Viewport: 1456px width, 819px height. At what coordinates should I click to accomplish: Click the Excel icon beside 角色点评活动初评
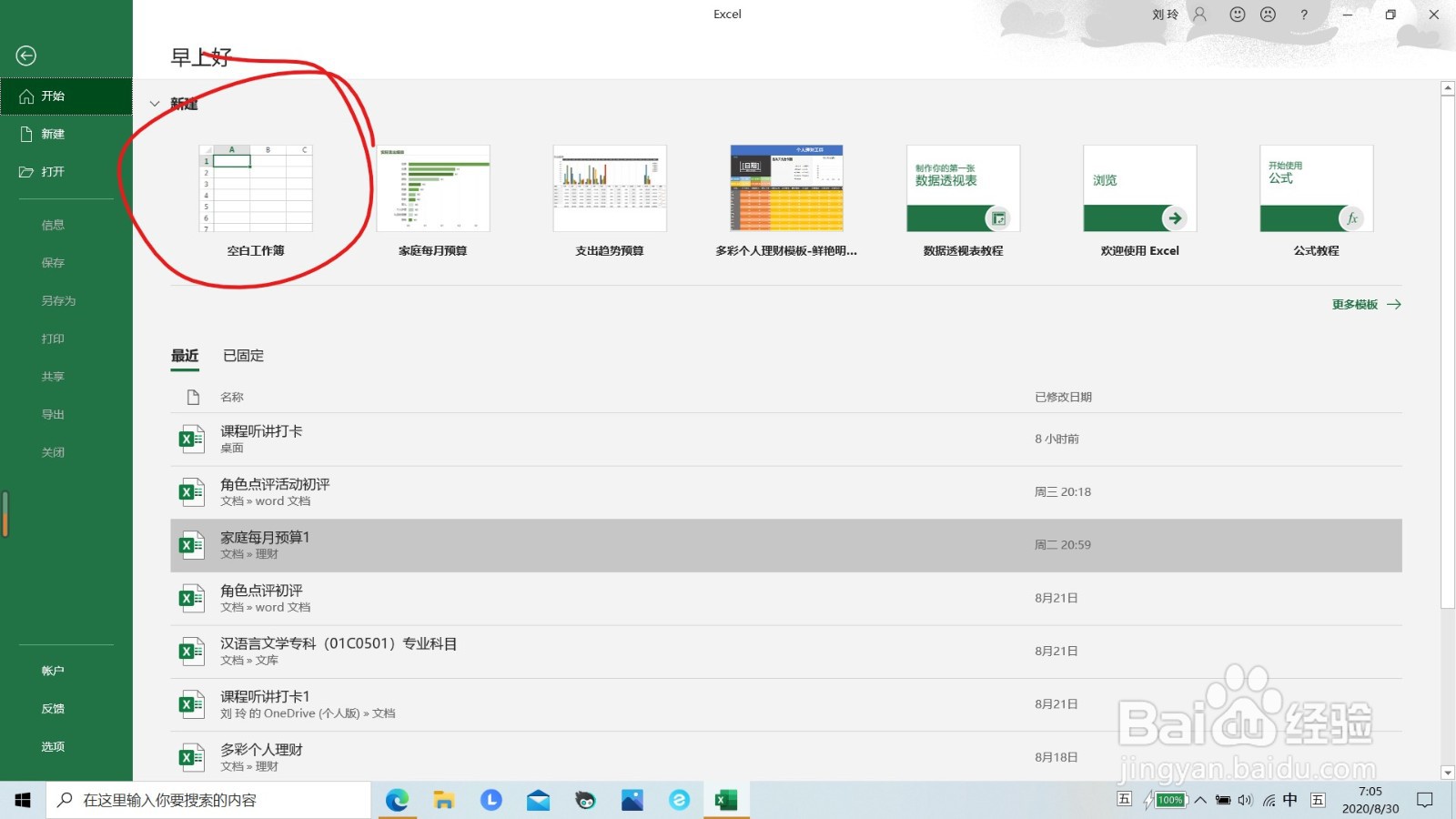(x=191, y=492)
